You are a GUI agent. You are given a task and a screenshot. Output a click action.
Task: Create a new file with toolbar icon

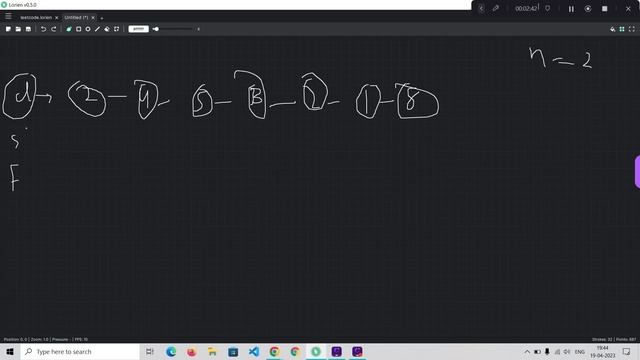click(x=8, y=29)
